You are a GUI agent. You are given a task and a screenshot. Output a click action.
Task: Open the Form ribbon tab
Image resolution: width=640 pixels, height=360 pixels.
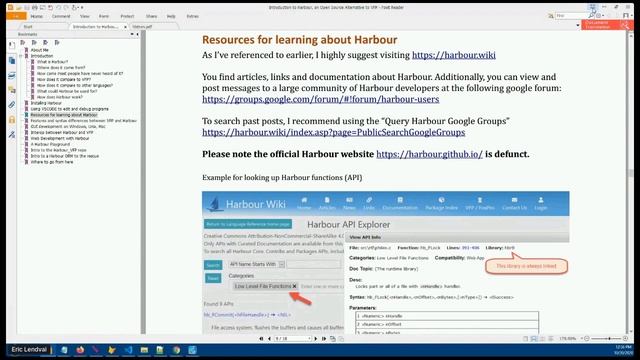[x=104, y=16]
